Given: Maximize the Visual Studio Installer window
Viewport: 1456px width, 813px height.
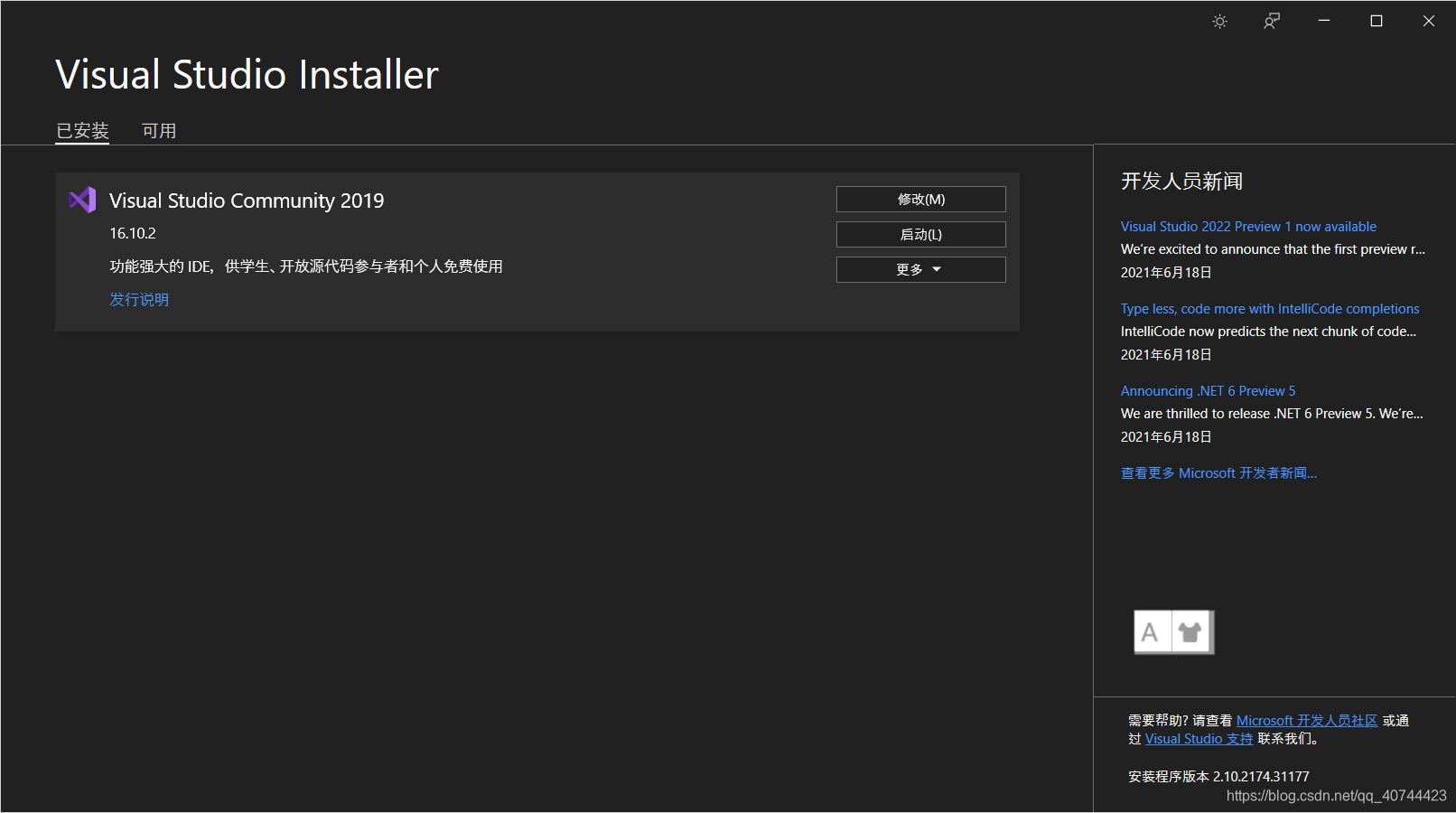Looking at the screenshot, I should click(1377, 21).
